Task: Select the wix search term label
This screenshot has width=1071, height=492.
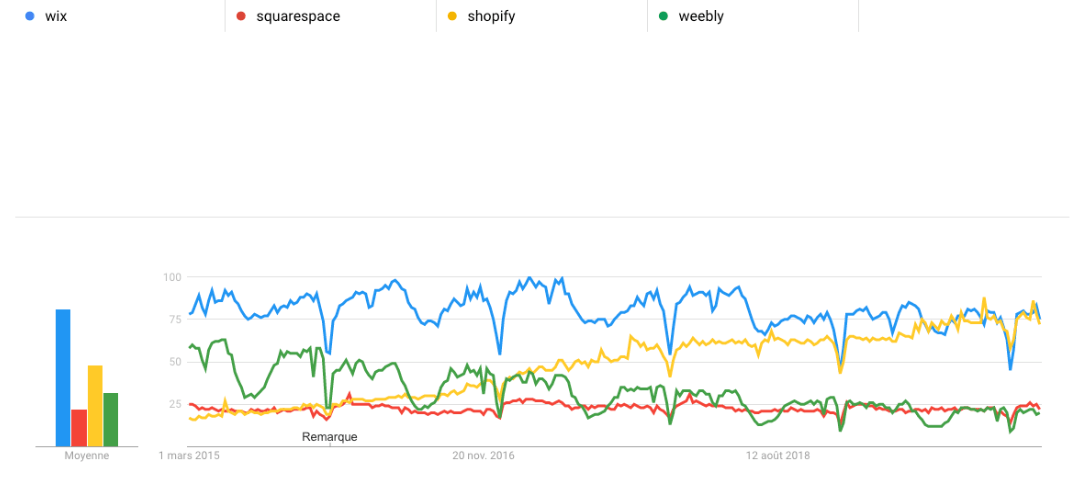Action: 56,16
